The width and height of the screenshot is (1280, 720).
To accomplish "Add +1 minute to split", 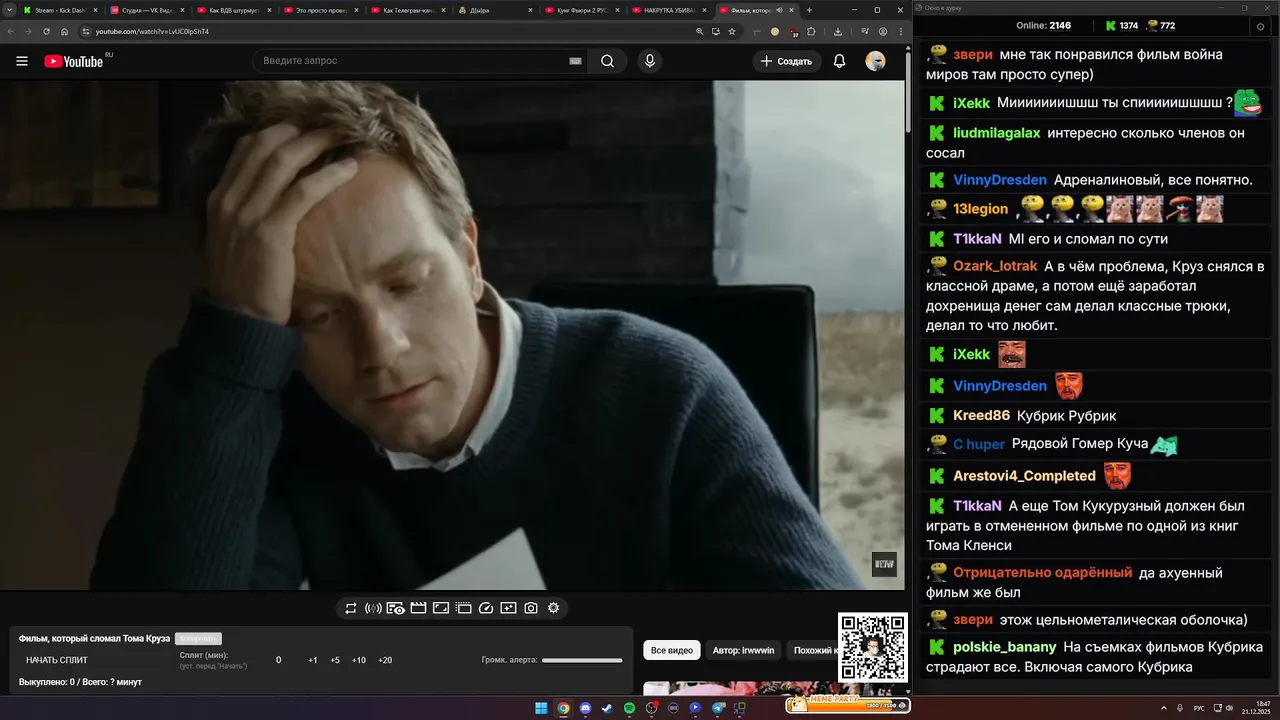I will click(313, 660).
